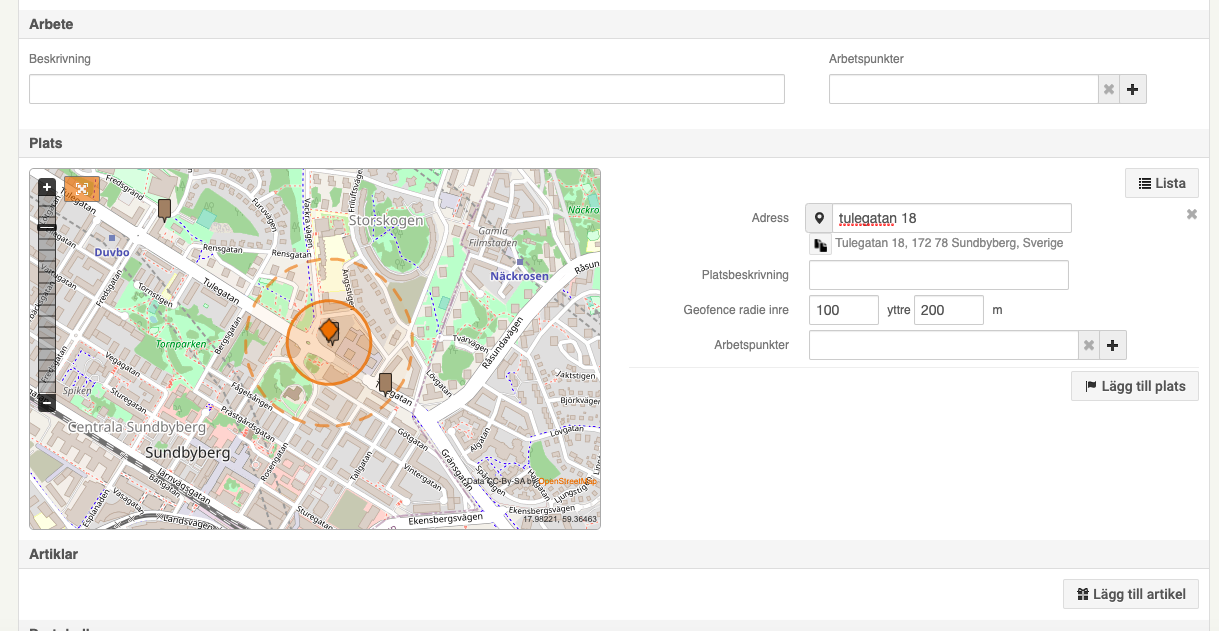Click Lägg till artikel button
Viewport: 1219px width, 631px height.
click(x=1131, y=594)
